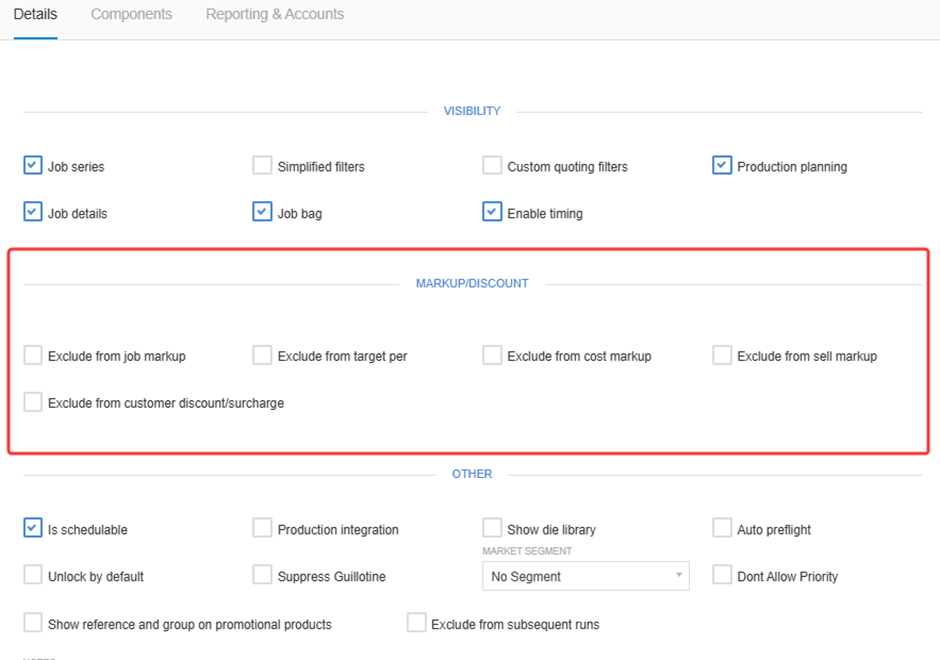The image size is (940, 660).
Task: Tick Exclude from customer discount/surcharge
Action: point(33,402)
